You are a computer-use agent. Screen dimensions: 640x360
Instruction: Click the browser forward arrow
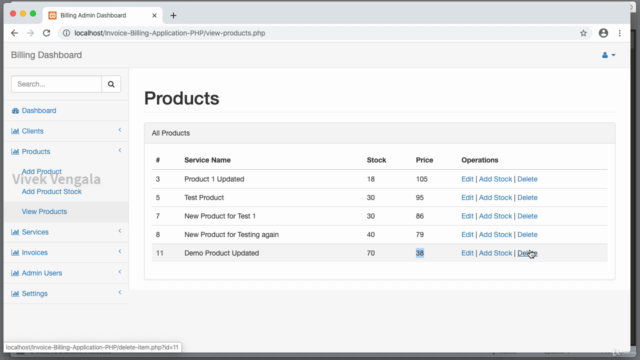[30, 33]
